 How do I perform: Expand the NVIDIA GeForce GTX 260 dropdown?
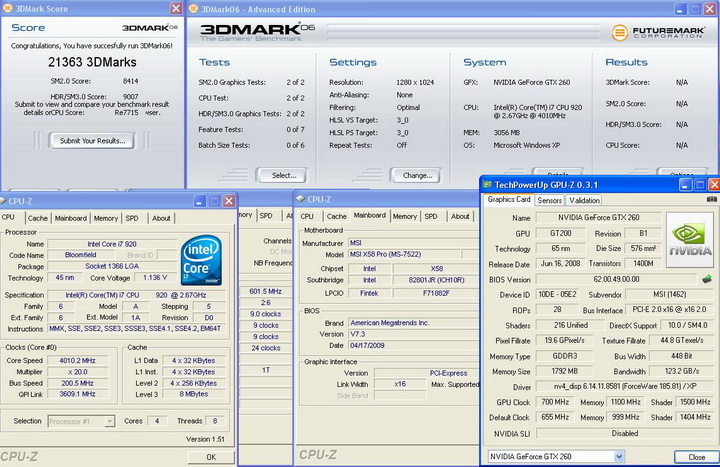619,456
